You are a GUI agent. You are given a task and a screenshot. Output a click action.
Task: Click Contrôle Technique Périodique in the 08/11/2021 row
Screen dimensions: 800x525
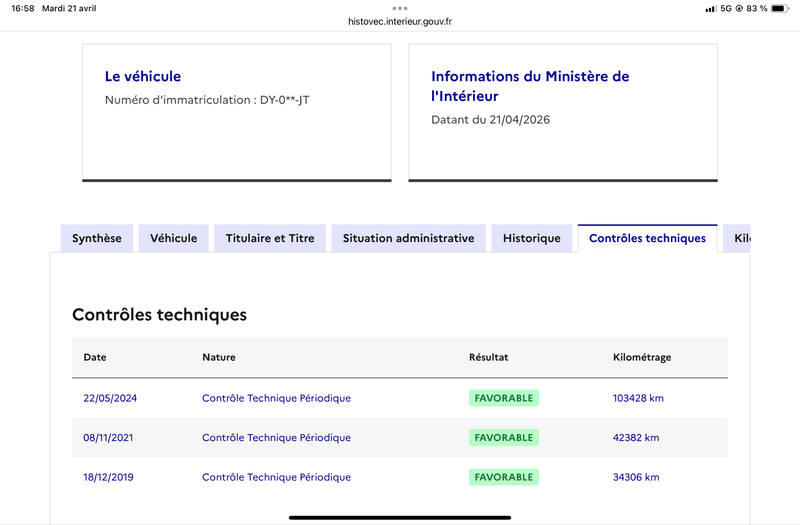tap(277, 438)
